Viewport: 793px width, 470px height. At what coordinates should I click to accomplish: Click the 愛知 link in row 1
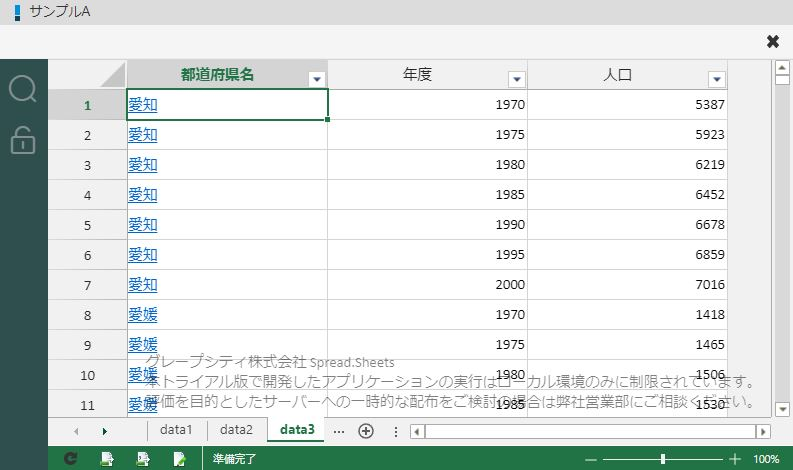142,104
